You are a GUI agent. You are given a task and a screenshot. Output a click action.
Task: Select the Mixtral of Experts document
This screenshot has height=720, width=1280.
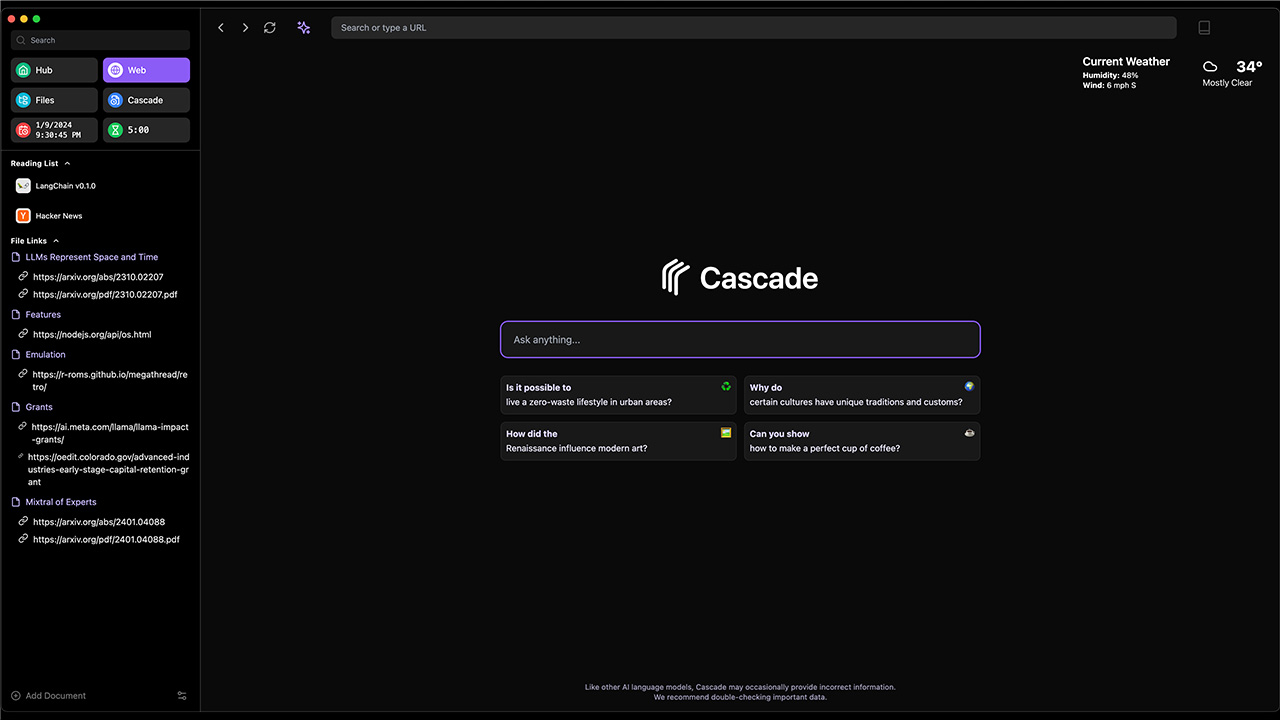click(61, 502)
